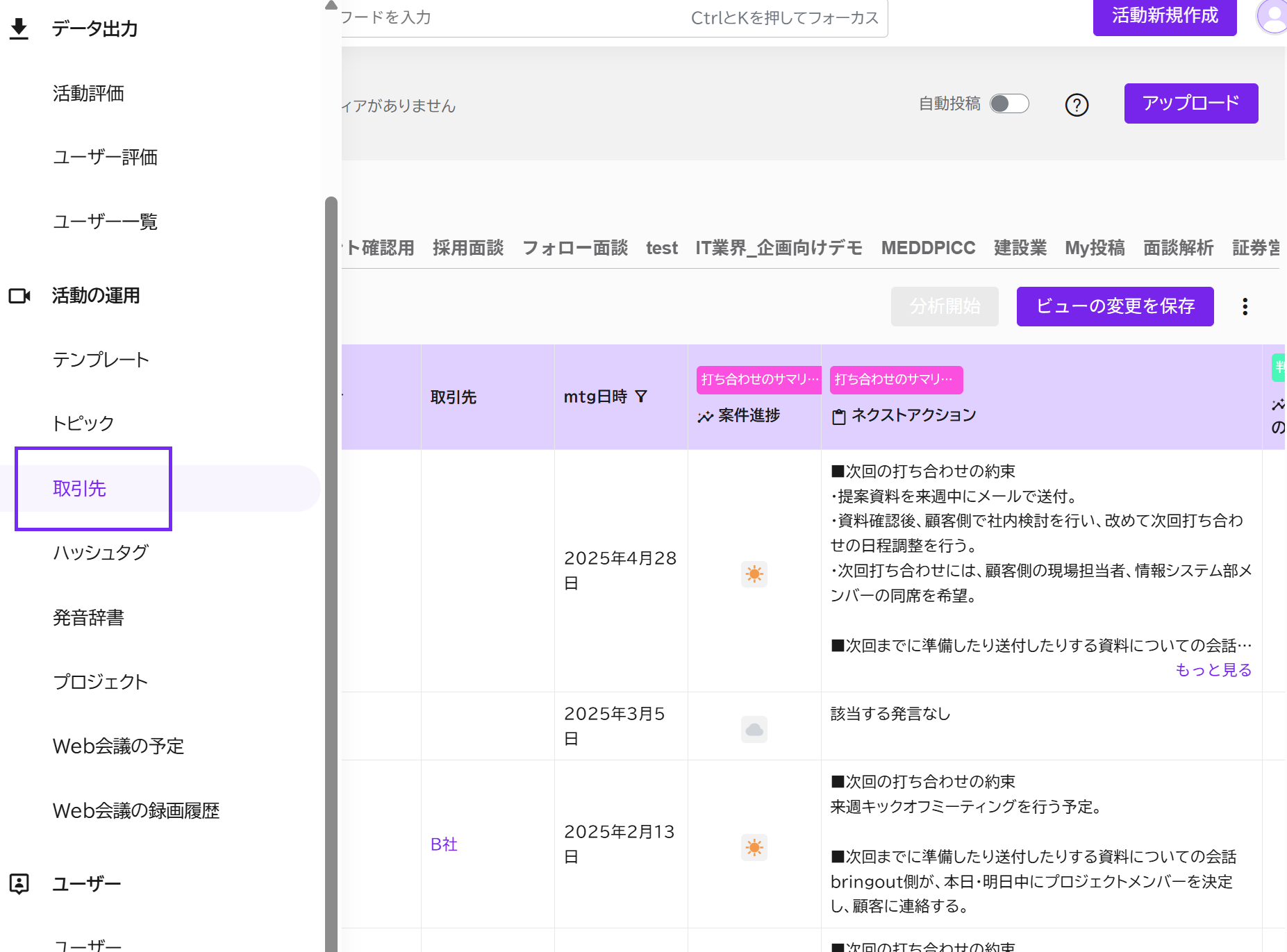Click the sun status icon for 2025年4月28日

tap(754, 574)
